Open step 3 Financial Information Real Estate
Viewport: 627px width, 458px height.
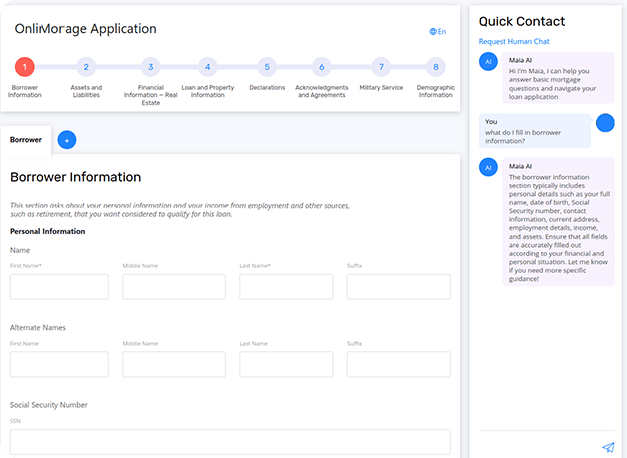pos(151,67)
